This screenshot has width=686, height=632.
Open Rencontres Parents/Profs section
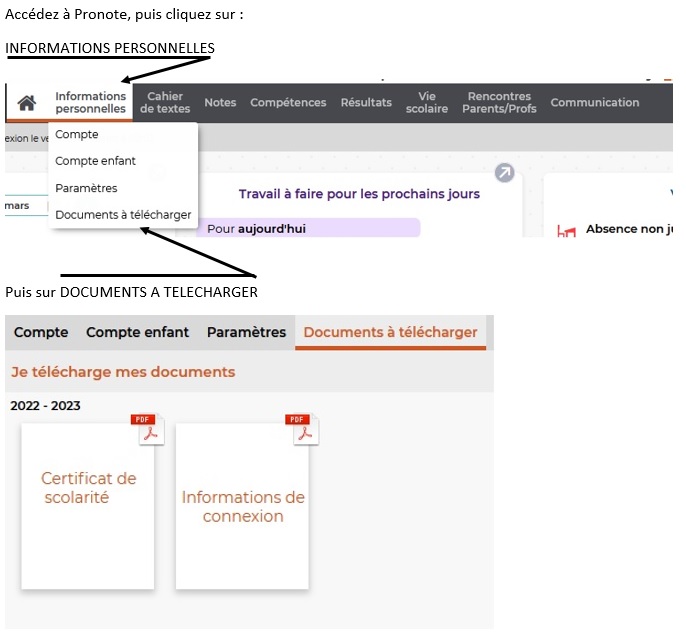(499, 102)
